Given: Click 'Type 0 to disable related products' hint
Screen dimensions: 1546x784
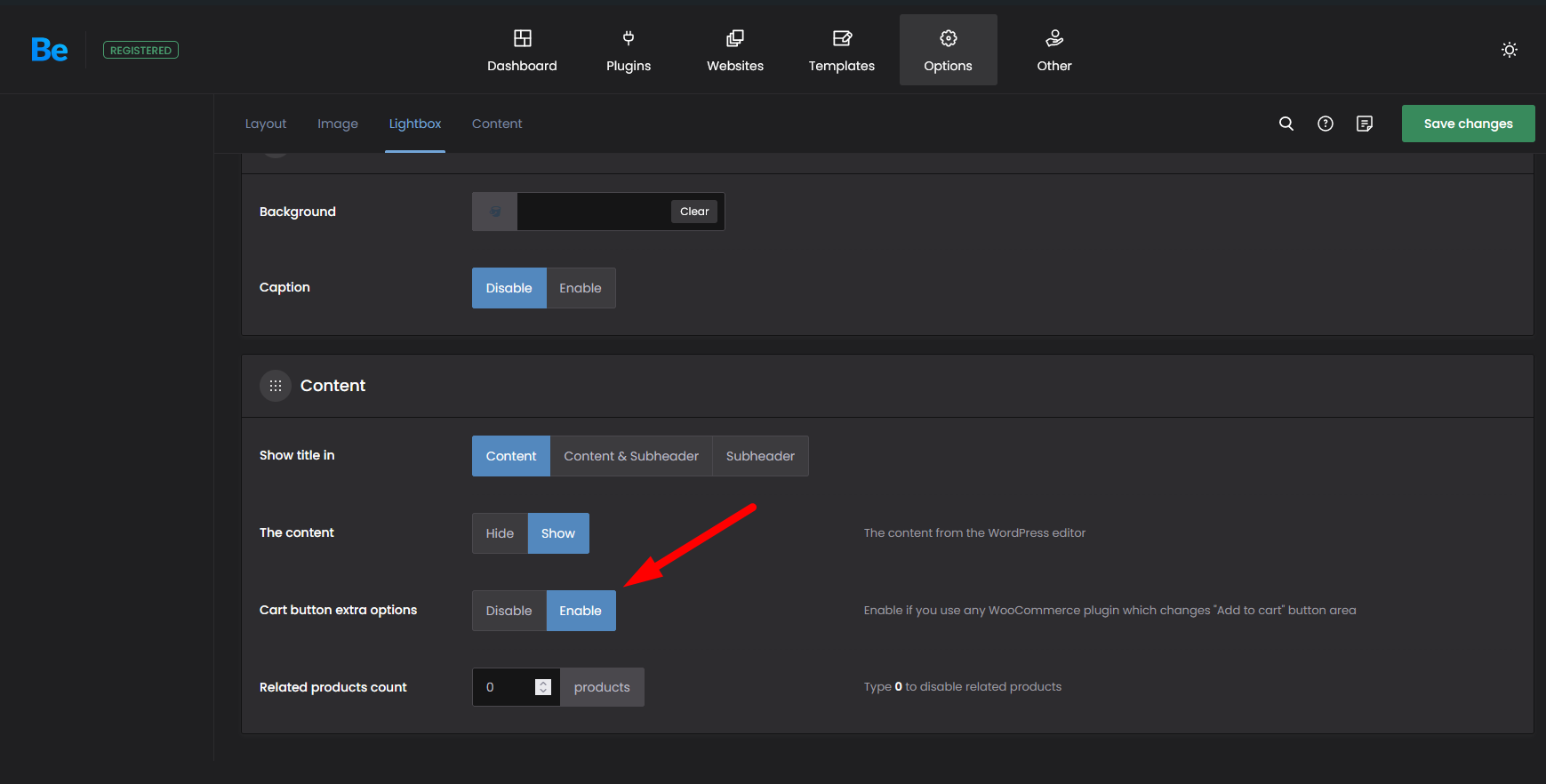Looking at the screenshot, I should (x=963, y=686).
